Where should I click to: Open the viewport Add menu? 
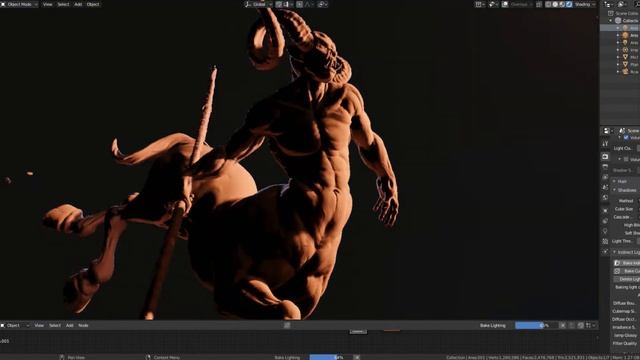pyautogui.click(x=78, y=4)
